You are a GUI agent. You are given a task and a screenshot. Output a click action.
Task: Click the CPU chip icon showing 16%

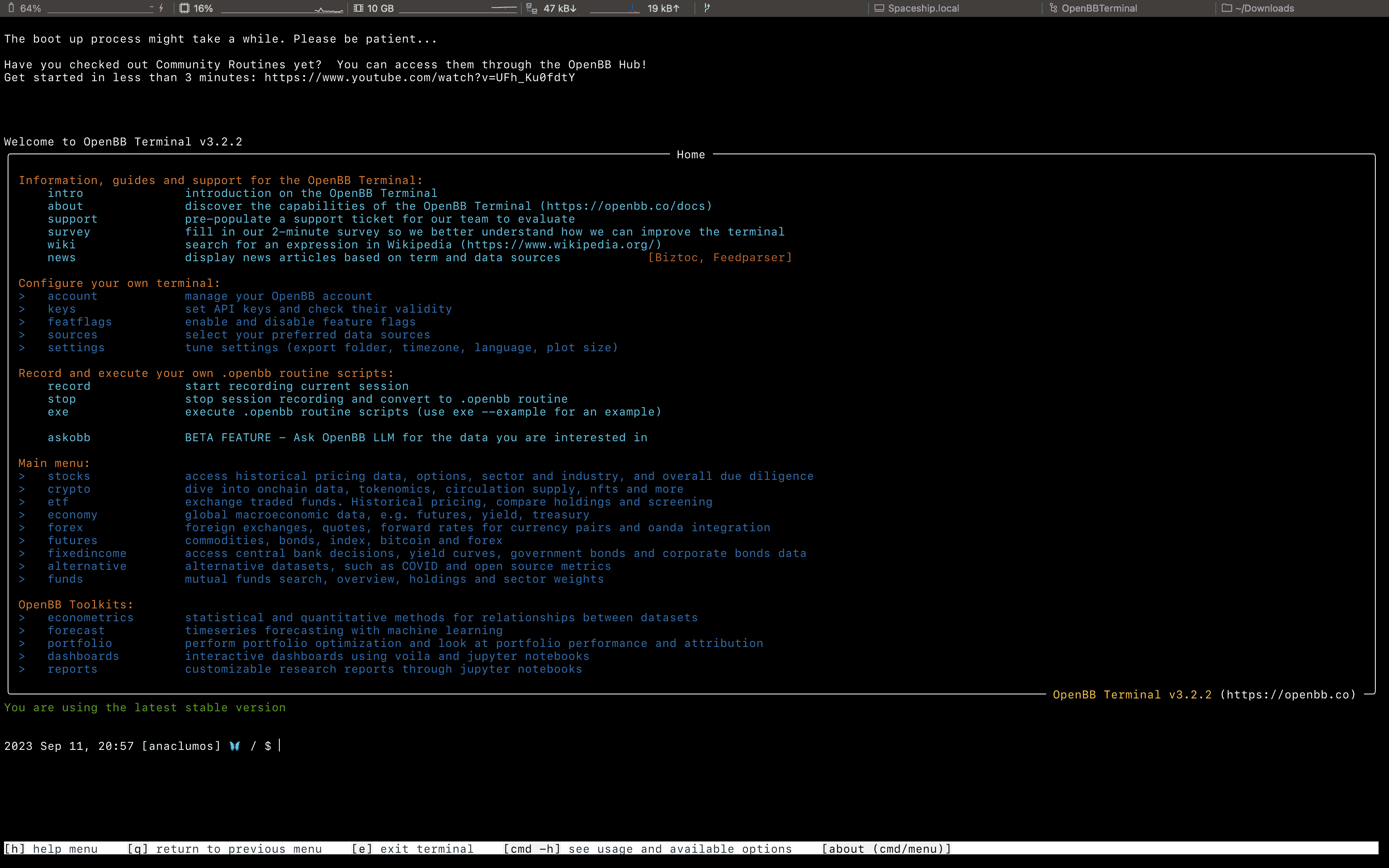click(x=184, y=8)
